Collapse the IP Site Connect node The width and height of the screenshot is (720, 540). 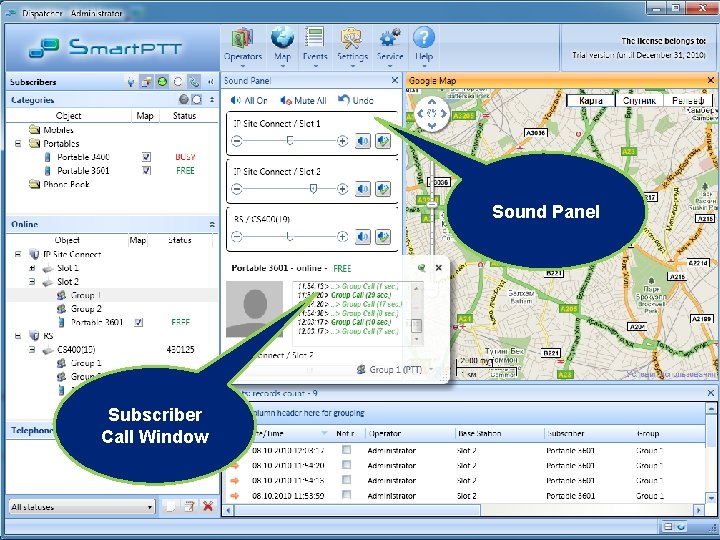pyautogui.click(x=17, y=254)
